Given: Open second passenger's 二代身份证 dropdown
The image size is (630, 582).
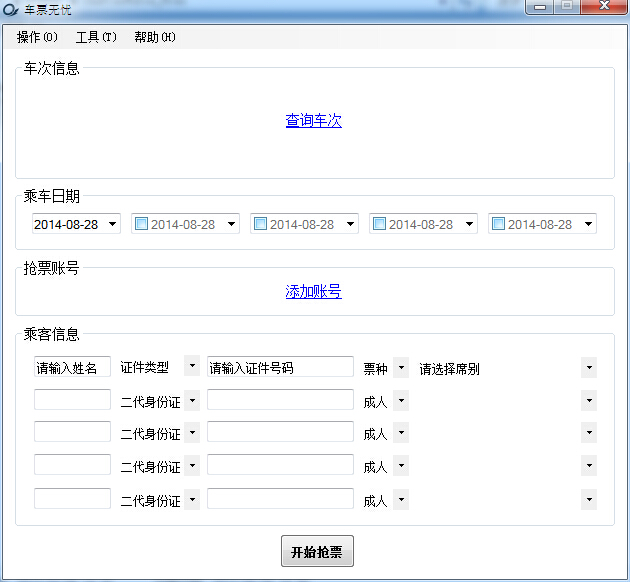Looking at the screenshot, I should (x=192, y=433).
